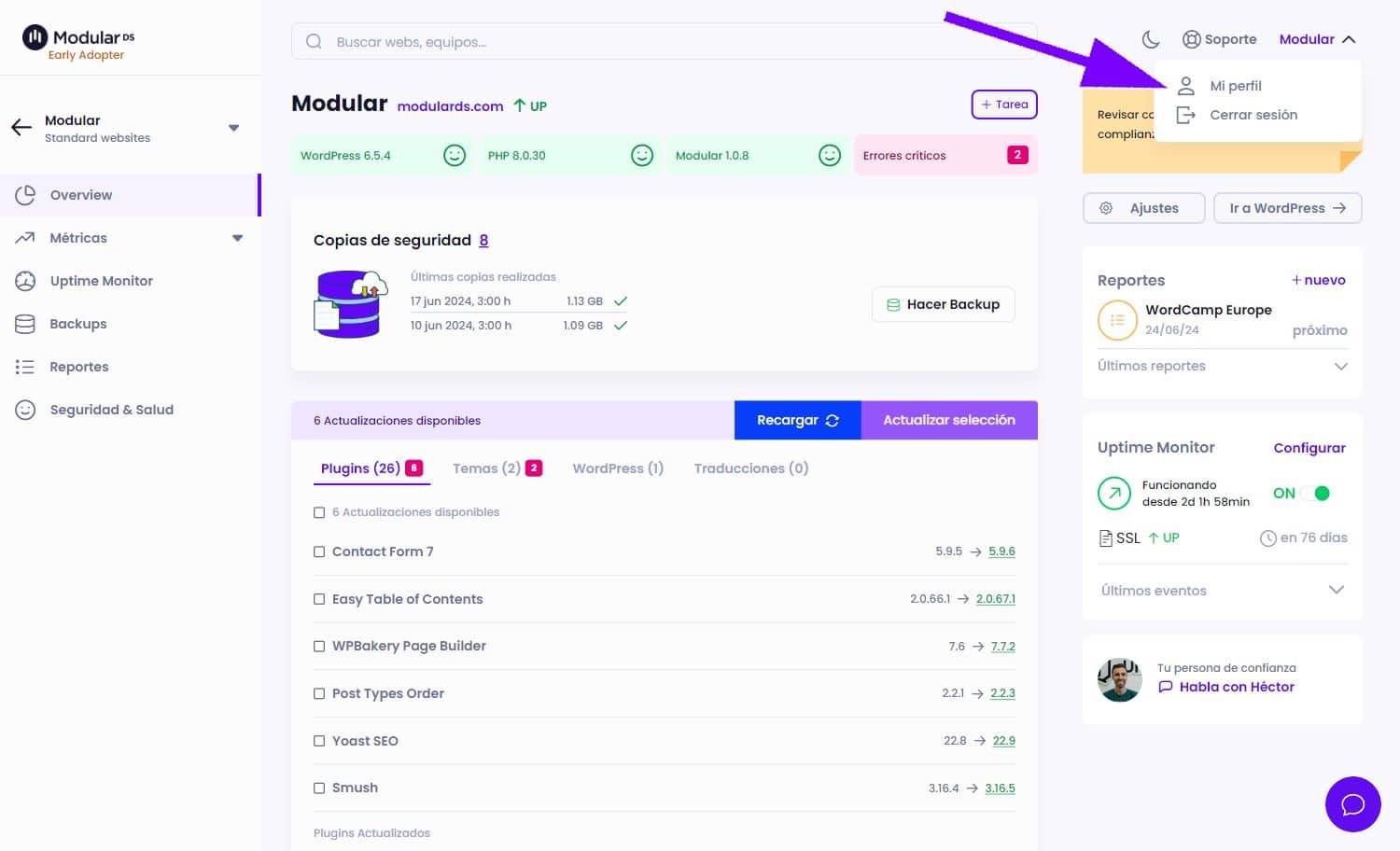Click the SSL document icon

(x=1106, y=538)
